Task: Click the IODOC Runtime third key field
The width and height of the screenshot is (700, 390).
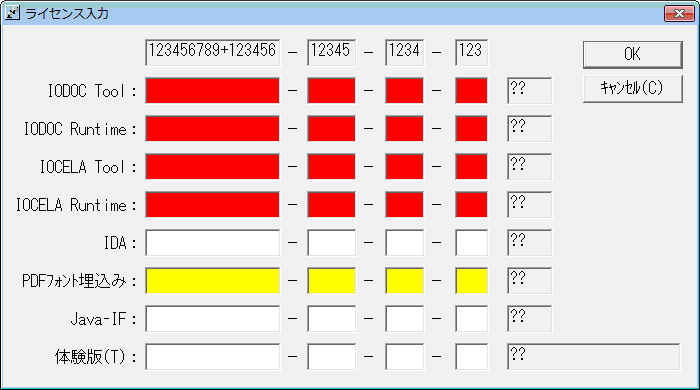Action: pyautogui.click(x=404, y=129)
